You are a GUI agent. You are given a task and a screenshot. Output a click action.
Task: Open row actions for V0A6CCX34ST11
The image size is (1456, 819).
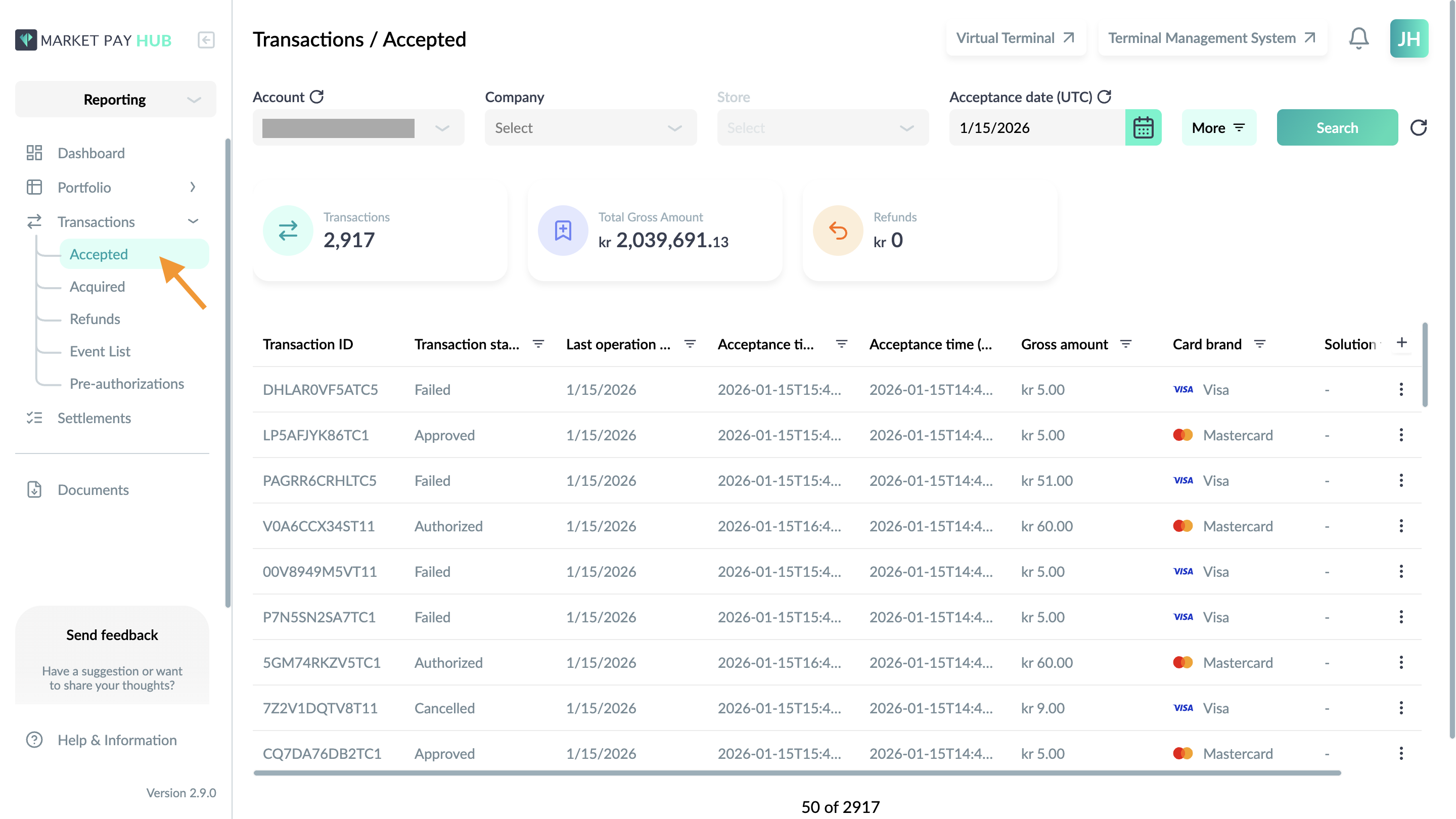(x=1400, y=526)
